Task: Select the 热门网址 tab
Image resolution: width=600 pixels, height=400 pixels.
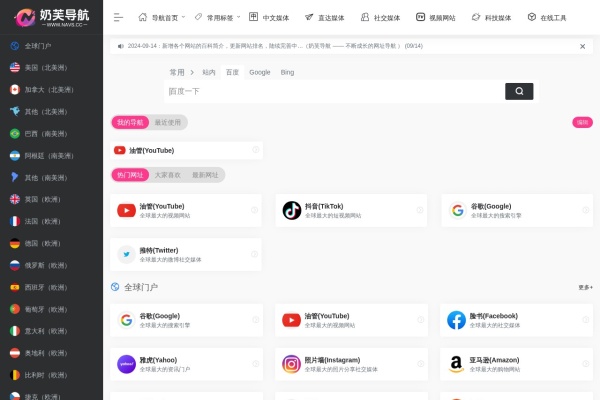Action: (x=130, y=175)
